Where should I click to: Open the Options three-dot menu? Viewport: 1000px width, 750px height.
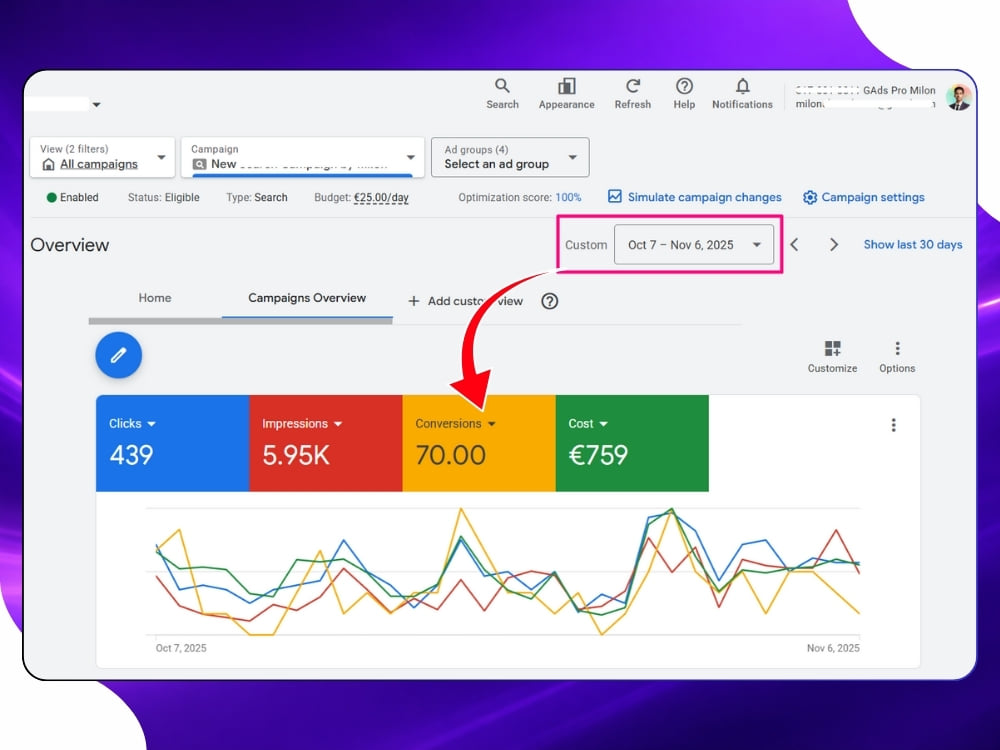pyautogui.click(x=897, y=357)
